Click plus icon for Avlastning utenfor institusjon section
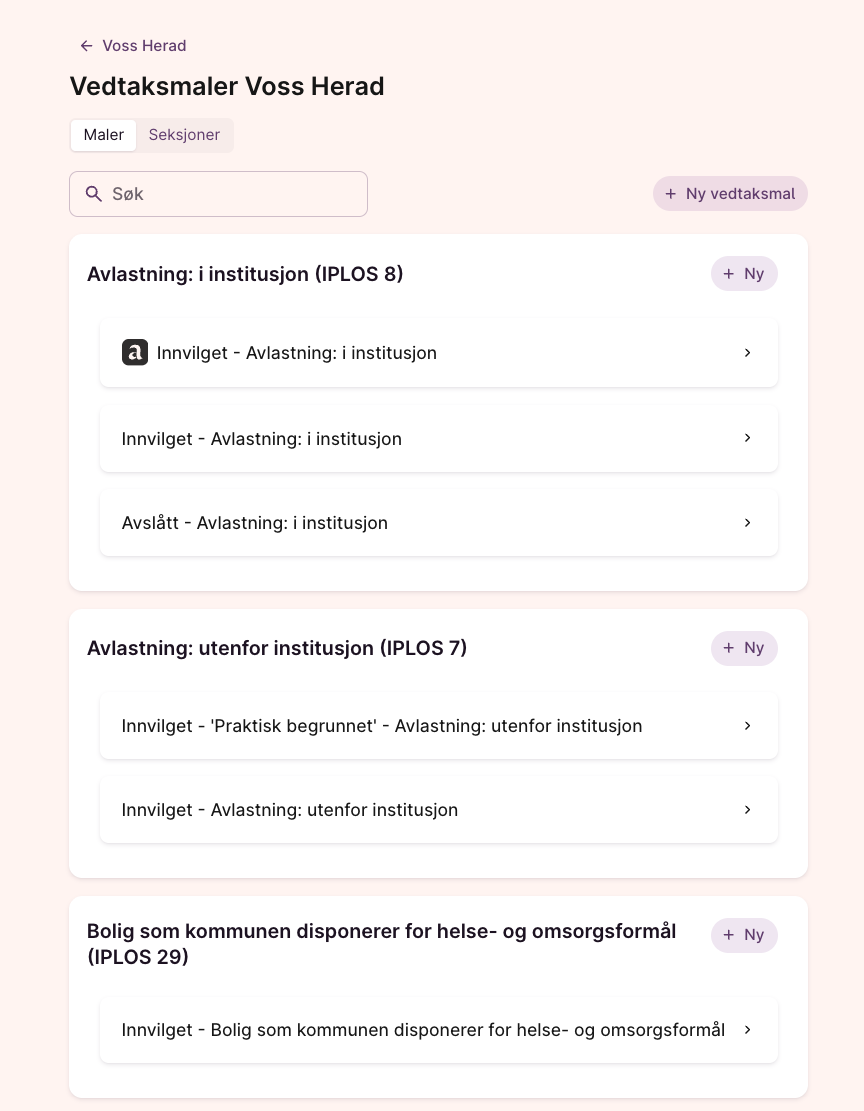864x1111 pixels. point(729,648)
